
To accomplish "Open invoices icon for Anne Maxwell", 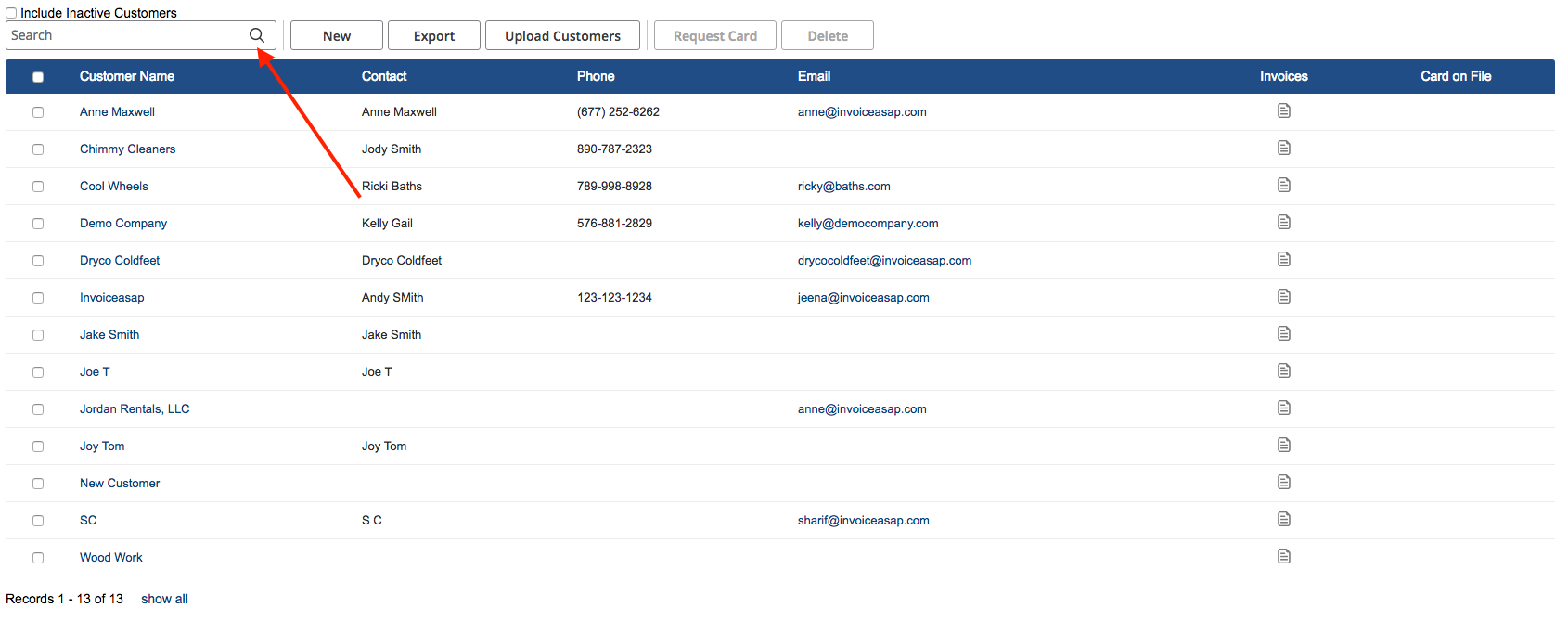I will (x=1283, y=111).
